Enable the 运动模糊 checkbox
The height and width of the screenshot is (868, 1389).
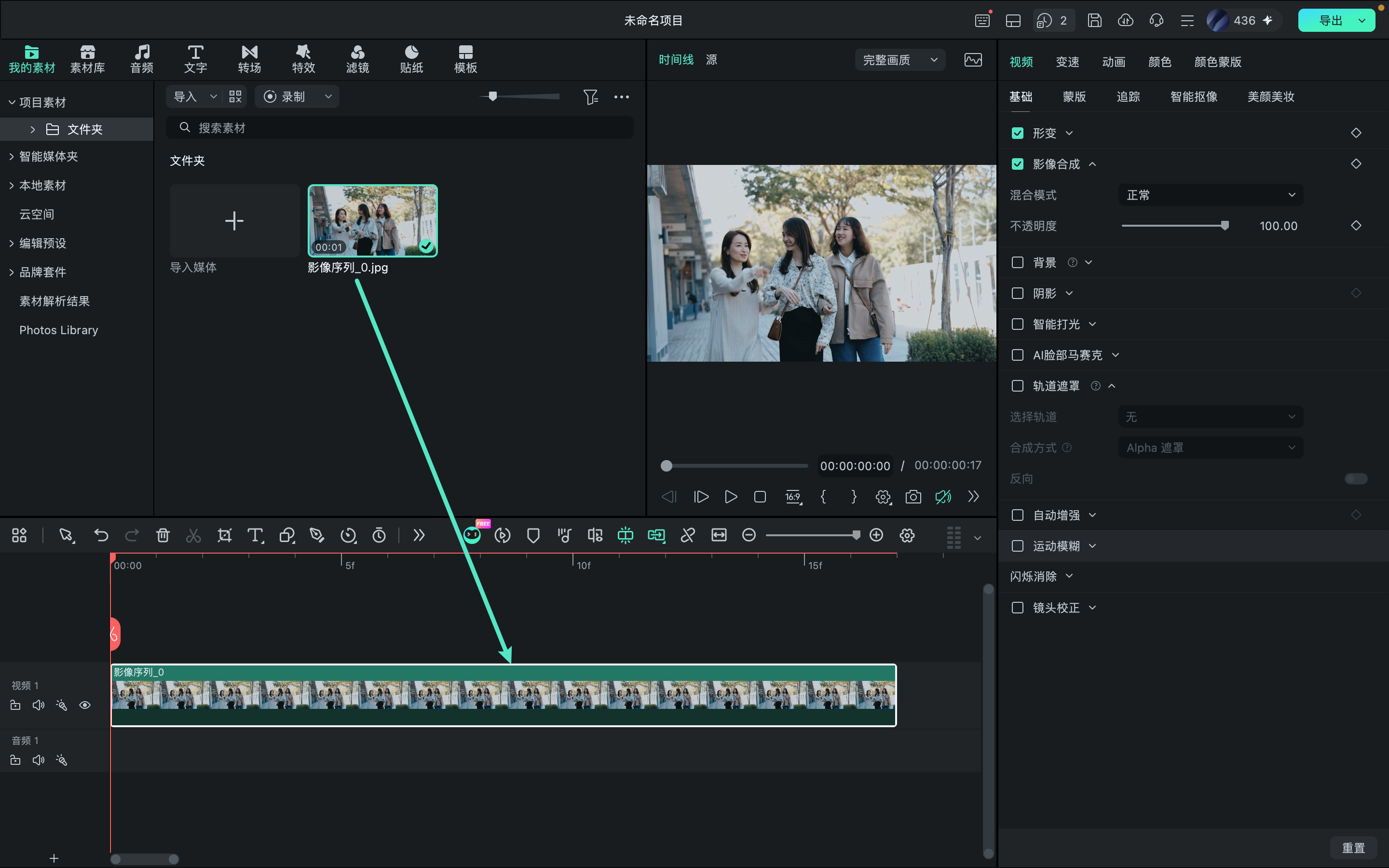pos(1018,546)
